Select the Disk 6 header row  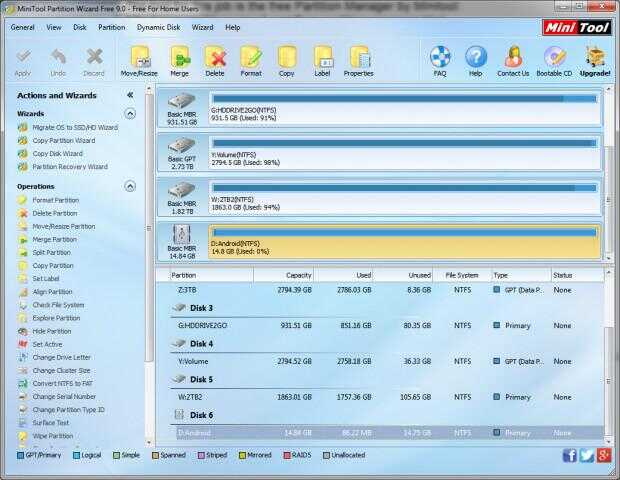click(387, 415)
